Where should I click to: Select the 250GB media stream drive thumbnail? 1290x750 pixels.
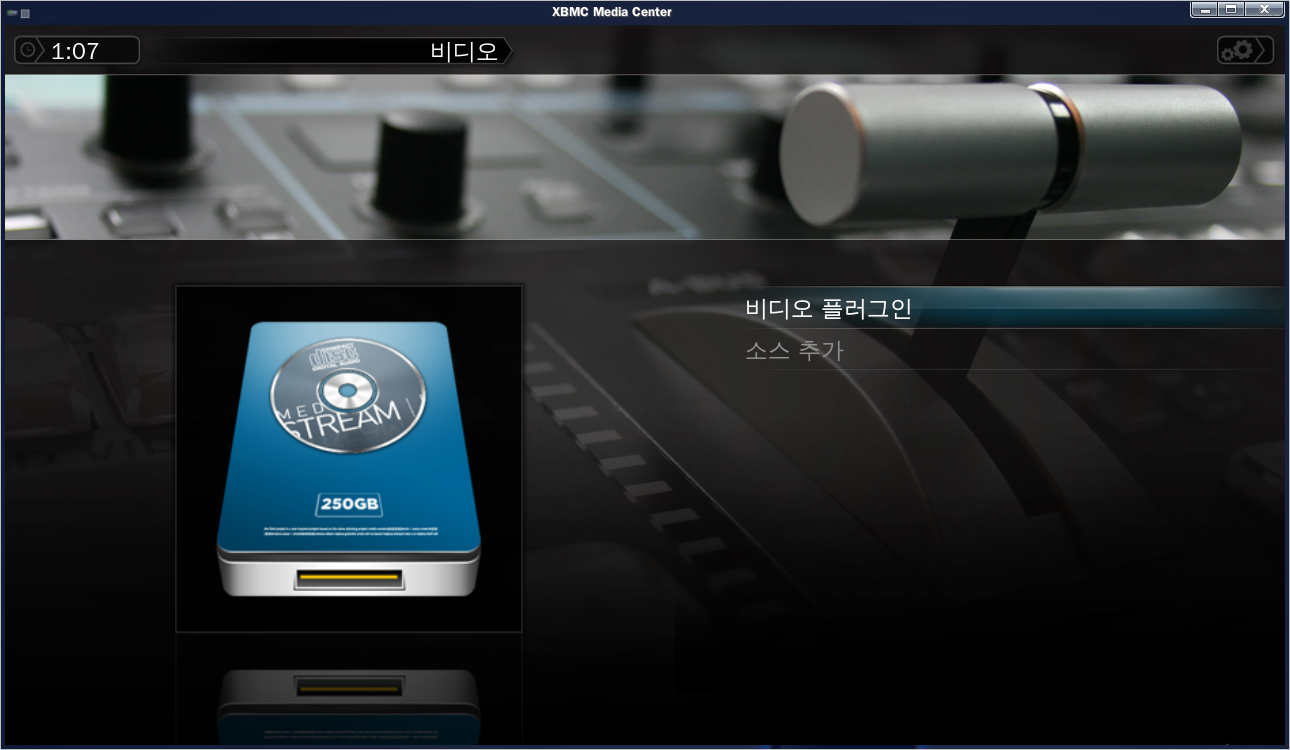click(x=349, y=459)
